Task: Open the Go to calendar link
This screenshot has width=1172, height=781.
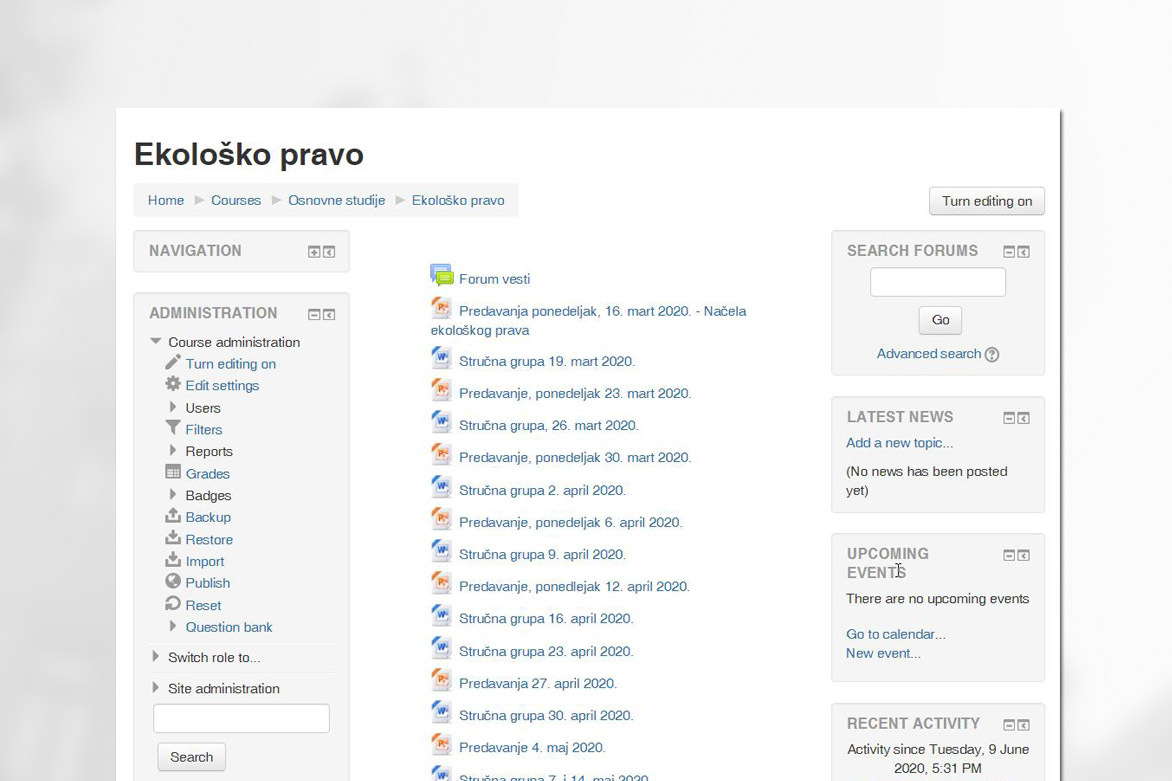Action: [895, 634]
